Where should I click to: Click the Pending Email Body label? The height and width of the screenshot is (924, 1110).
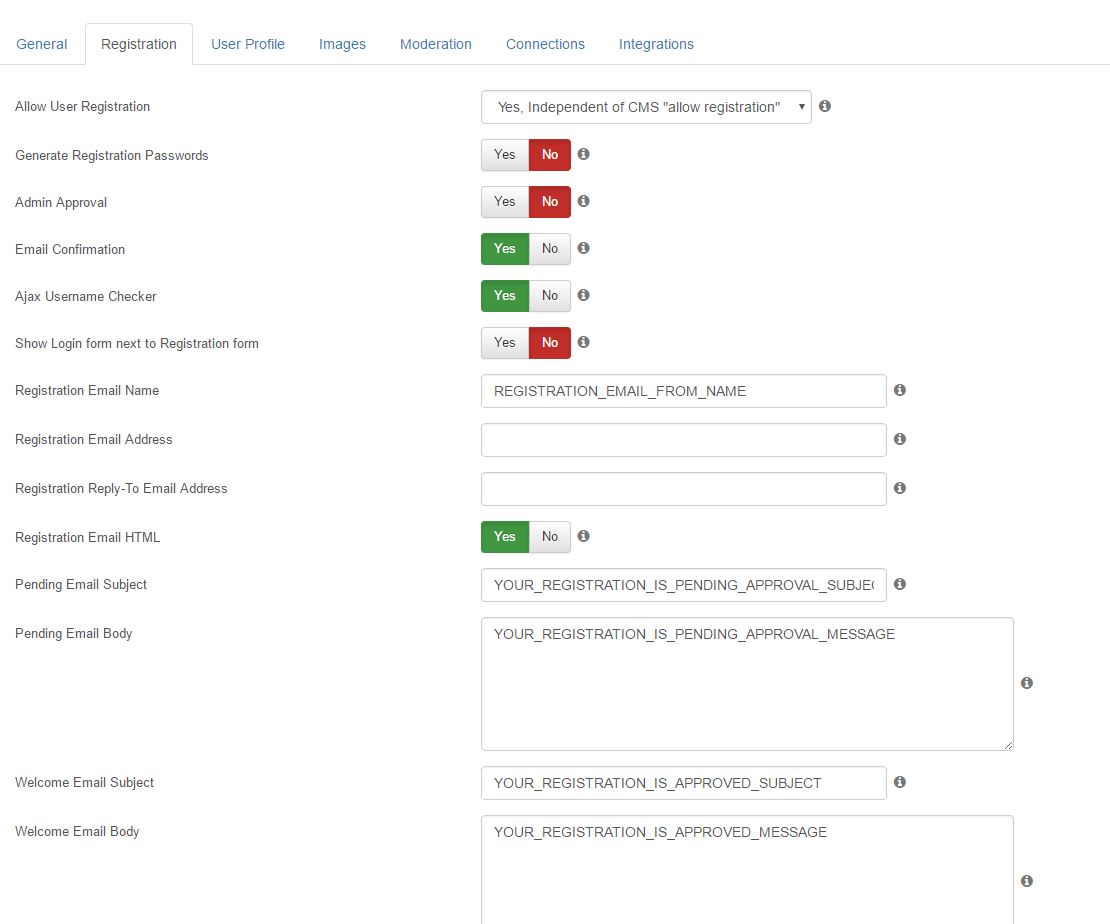pos(74,633)
